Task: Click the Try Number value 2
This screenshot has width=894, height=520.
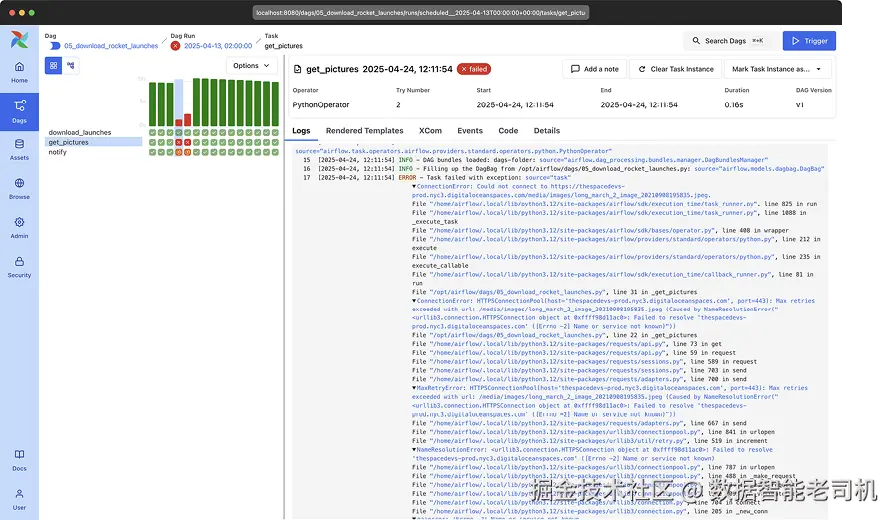Action: click(x=398, y=105)
